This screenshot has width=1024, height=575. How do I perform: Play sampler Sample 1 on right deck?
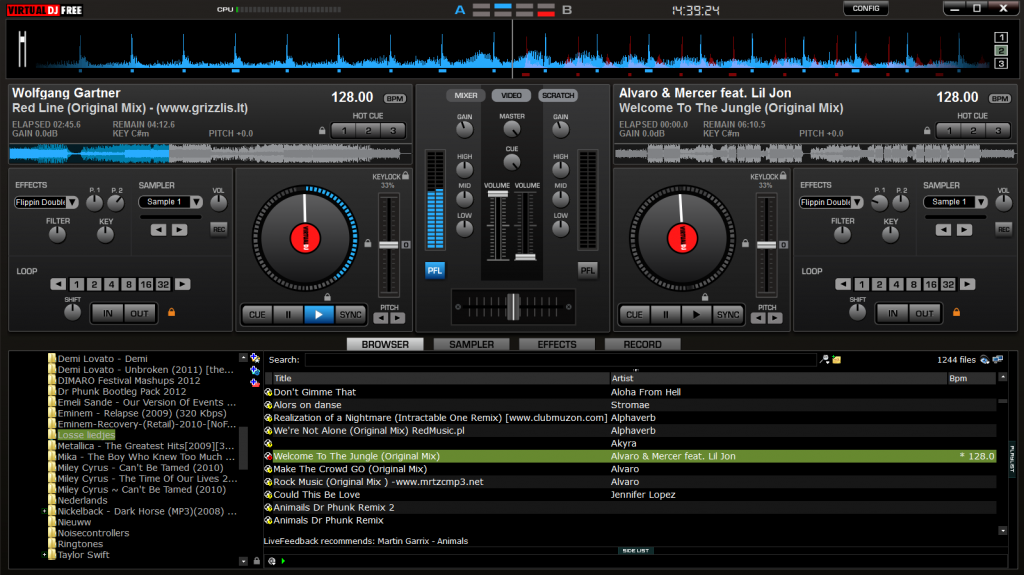pos(965,229)
